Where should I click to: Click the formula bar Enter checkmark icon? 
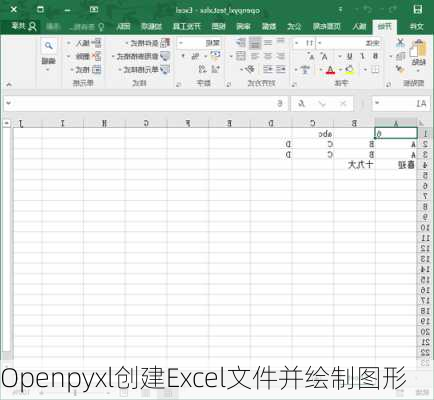click(x=322, y=104)
